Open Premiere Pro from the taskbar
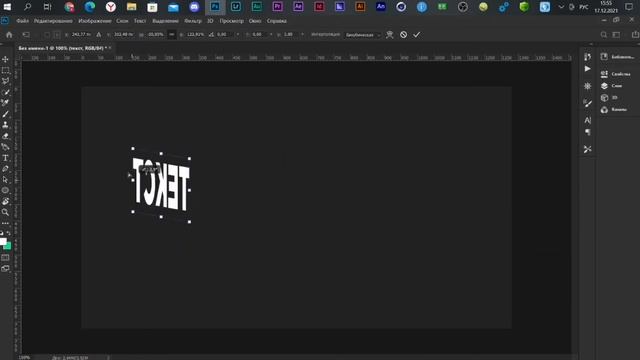 (278, 7)
